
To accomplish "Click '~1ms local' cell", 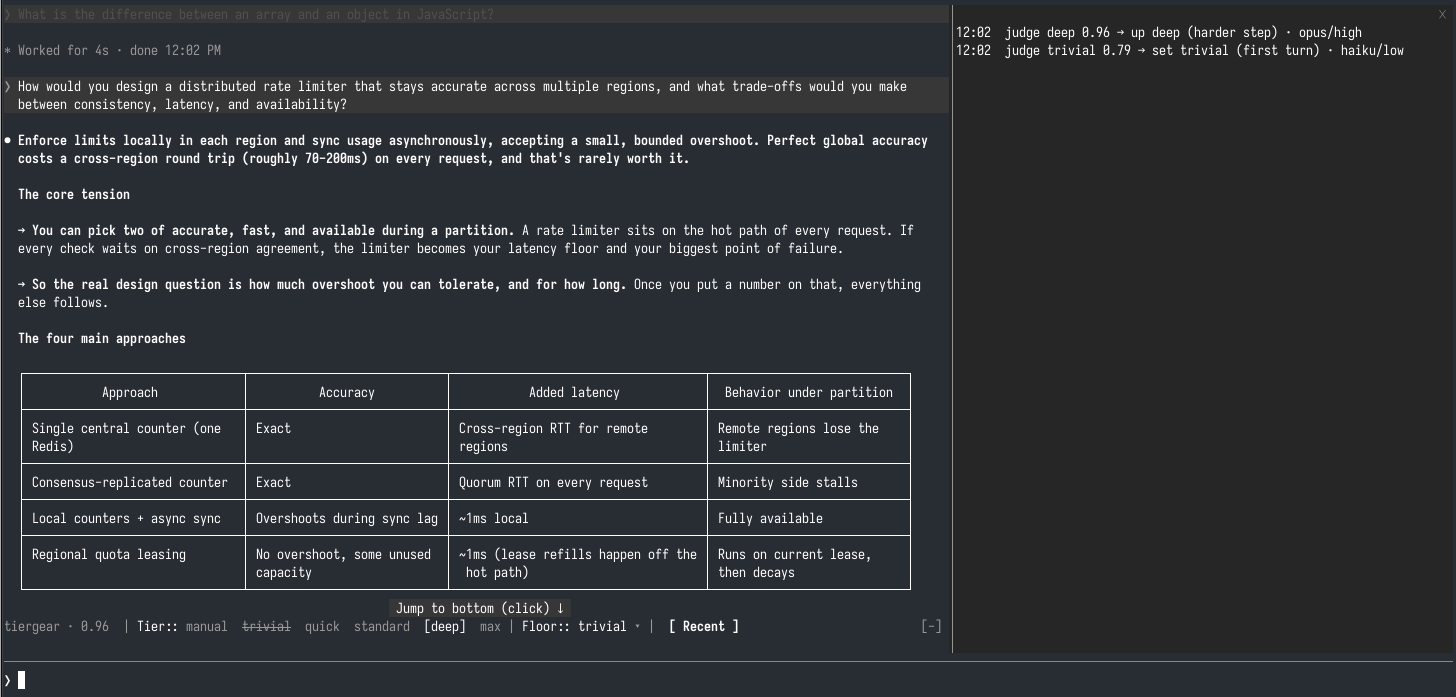I will click(x=578, y=518).
